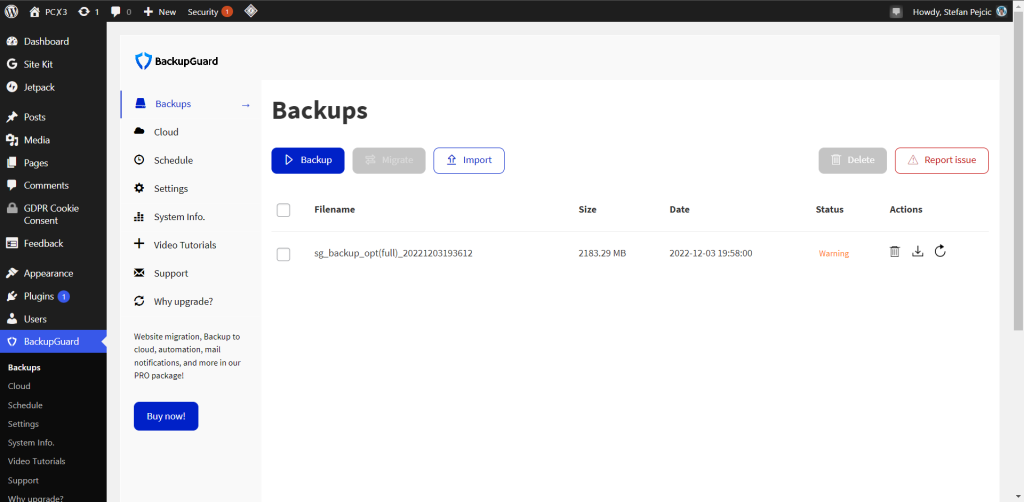Open the notifications icon near Howdy

[897, 11]
